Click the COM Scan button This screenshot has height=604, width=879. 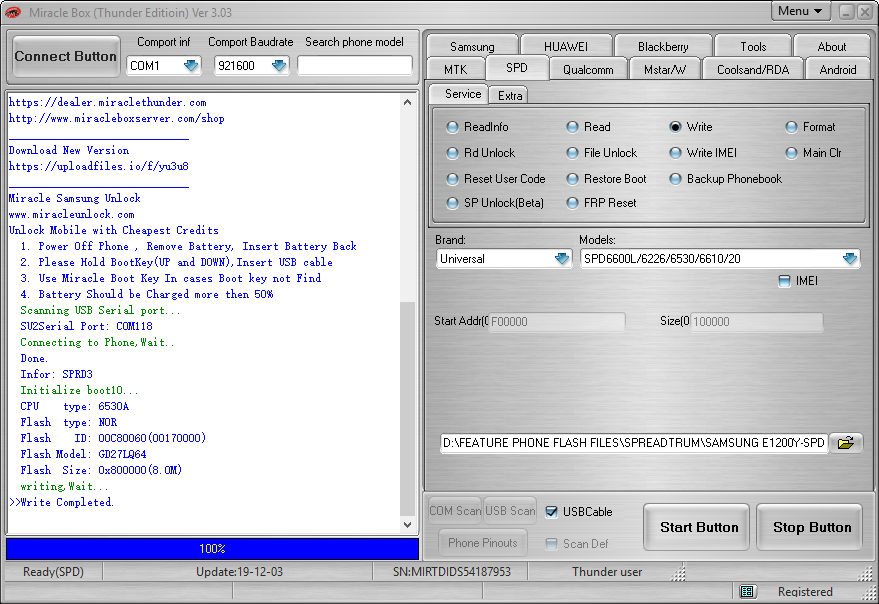point(455,511)
